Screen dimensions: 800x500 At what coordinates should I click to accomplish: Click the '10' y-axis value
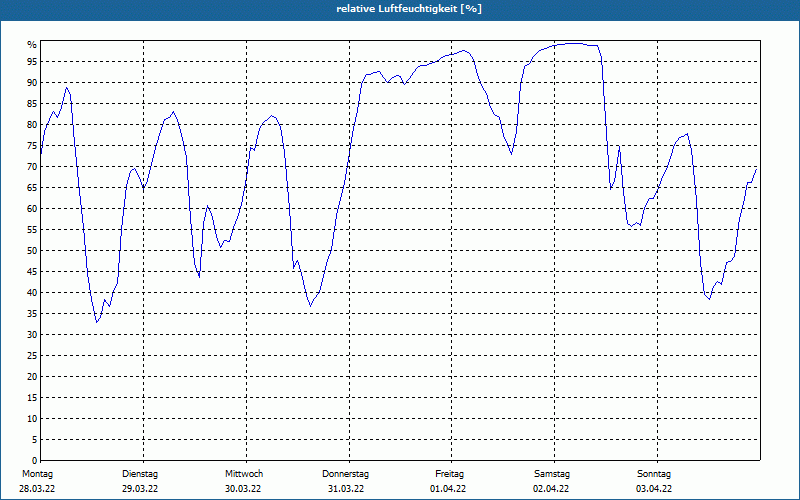click(x=32, y=418)
